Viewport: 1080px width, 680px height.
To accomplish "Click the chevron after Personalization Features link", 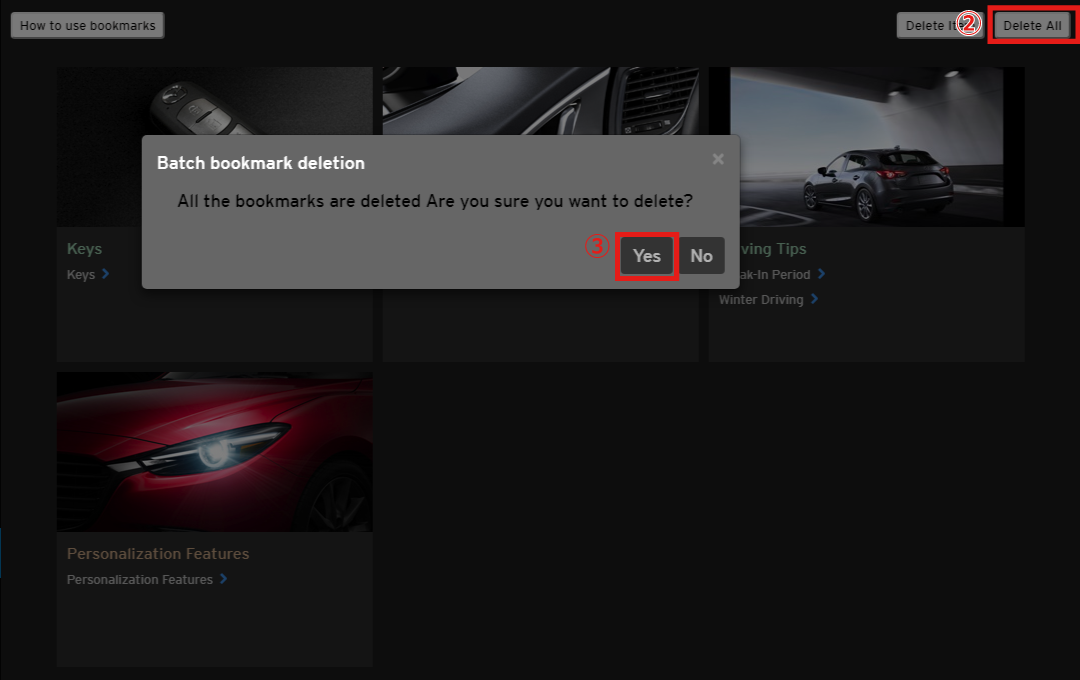I will point(223,579).
